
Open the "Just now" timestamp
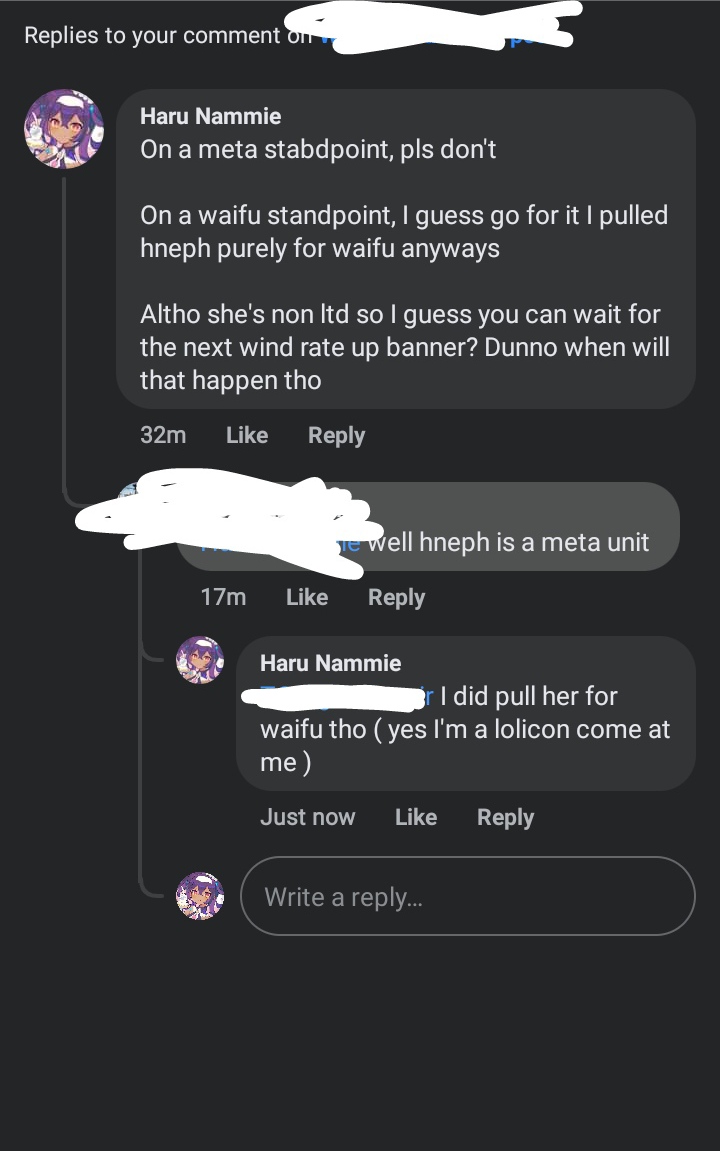coord(307,817)
